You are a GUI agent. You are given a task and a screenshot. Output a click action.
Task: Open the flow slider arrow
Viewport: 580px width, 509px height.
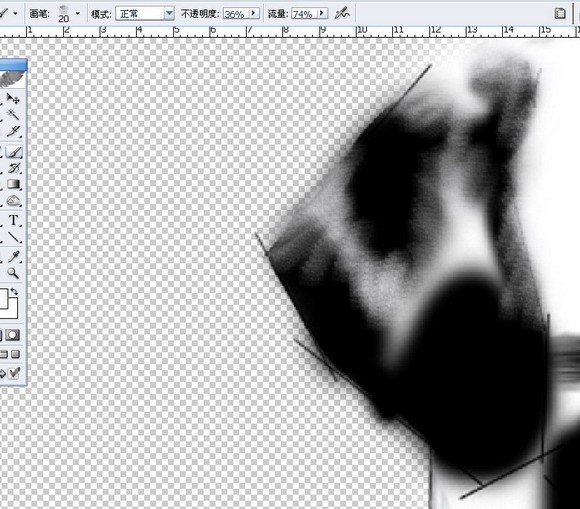pos(322,14)
